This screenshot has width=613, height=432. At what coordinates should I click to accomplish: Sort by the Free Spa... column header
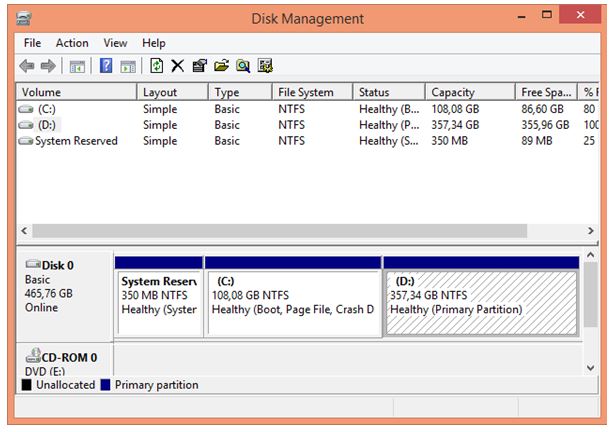tap(547, 92)
